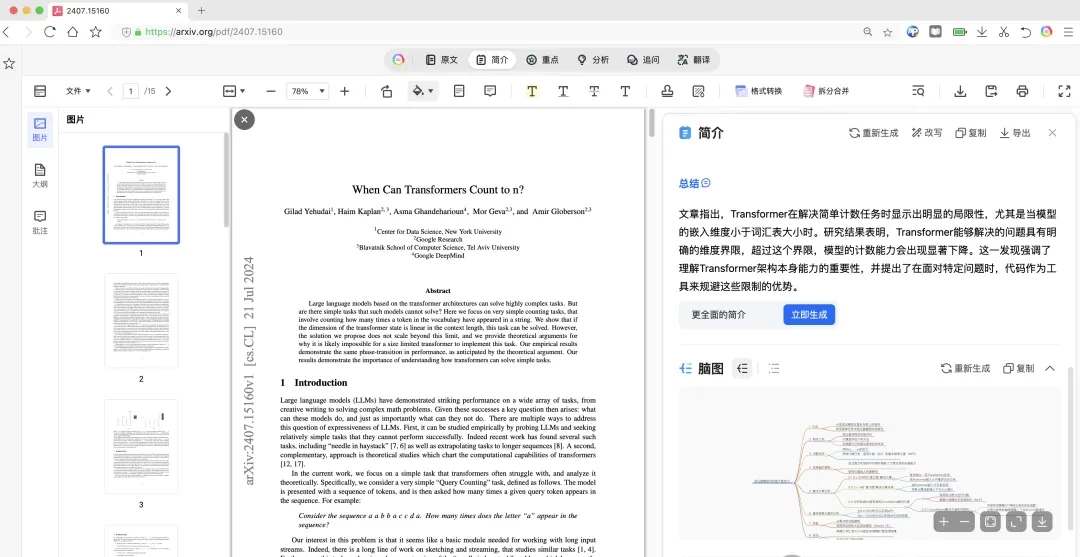Image resolution: width=1080 pixels, height=557 pixels.
Task: Open a new browser tab
Action: click(201, 10)
